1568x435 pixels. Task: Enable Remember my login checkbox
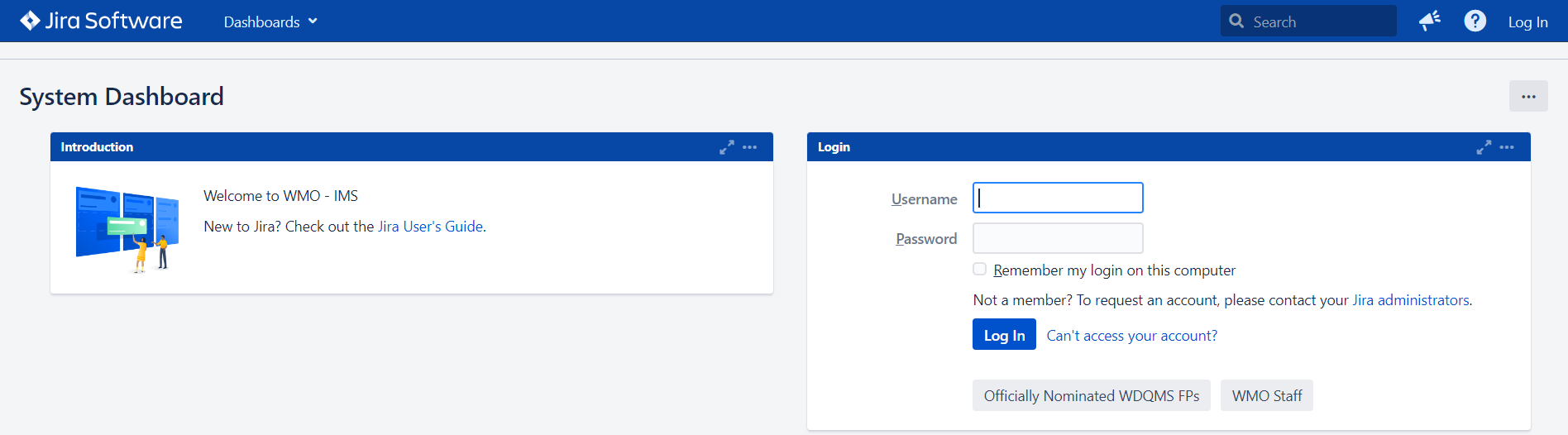click(x=979, y=269)
